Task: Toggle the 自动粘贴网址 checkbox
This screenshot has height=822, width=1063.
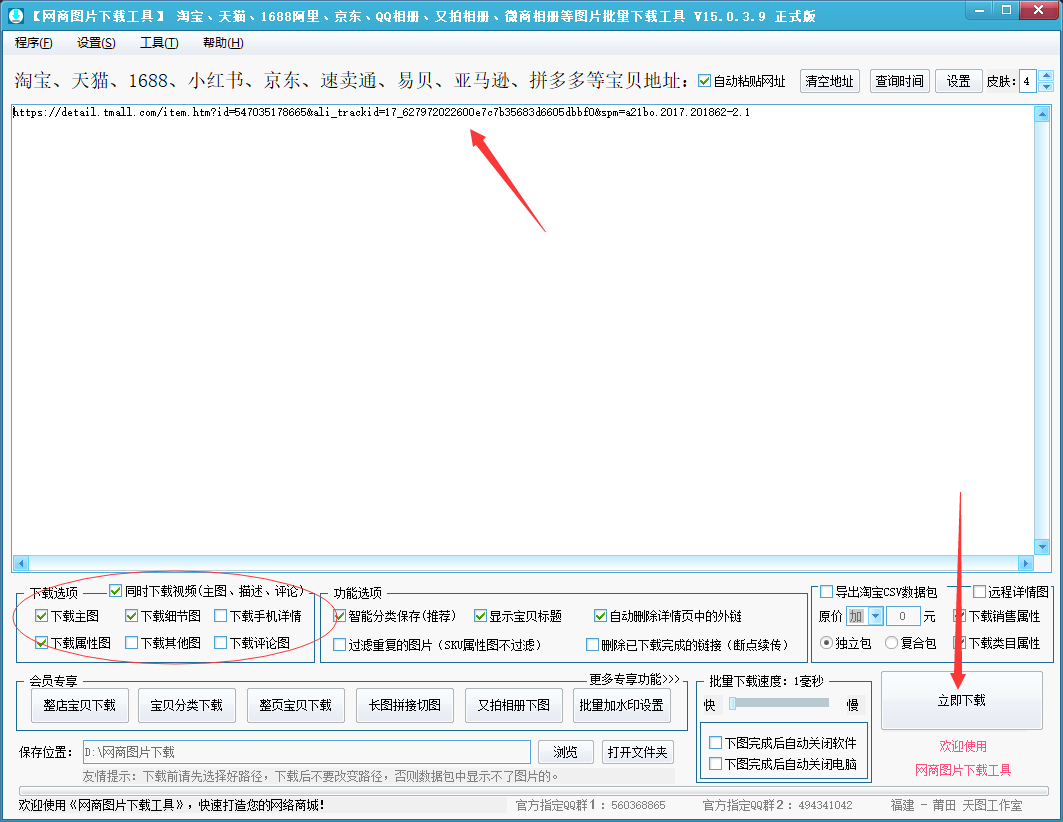Action: (704, 81)
